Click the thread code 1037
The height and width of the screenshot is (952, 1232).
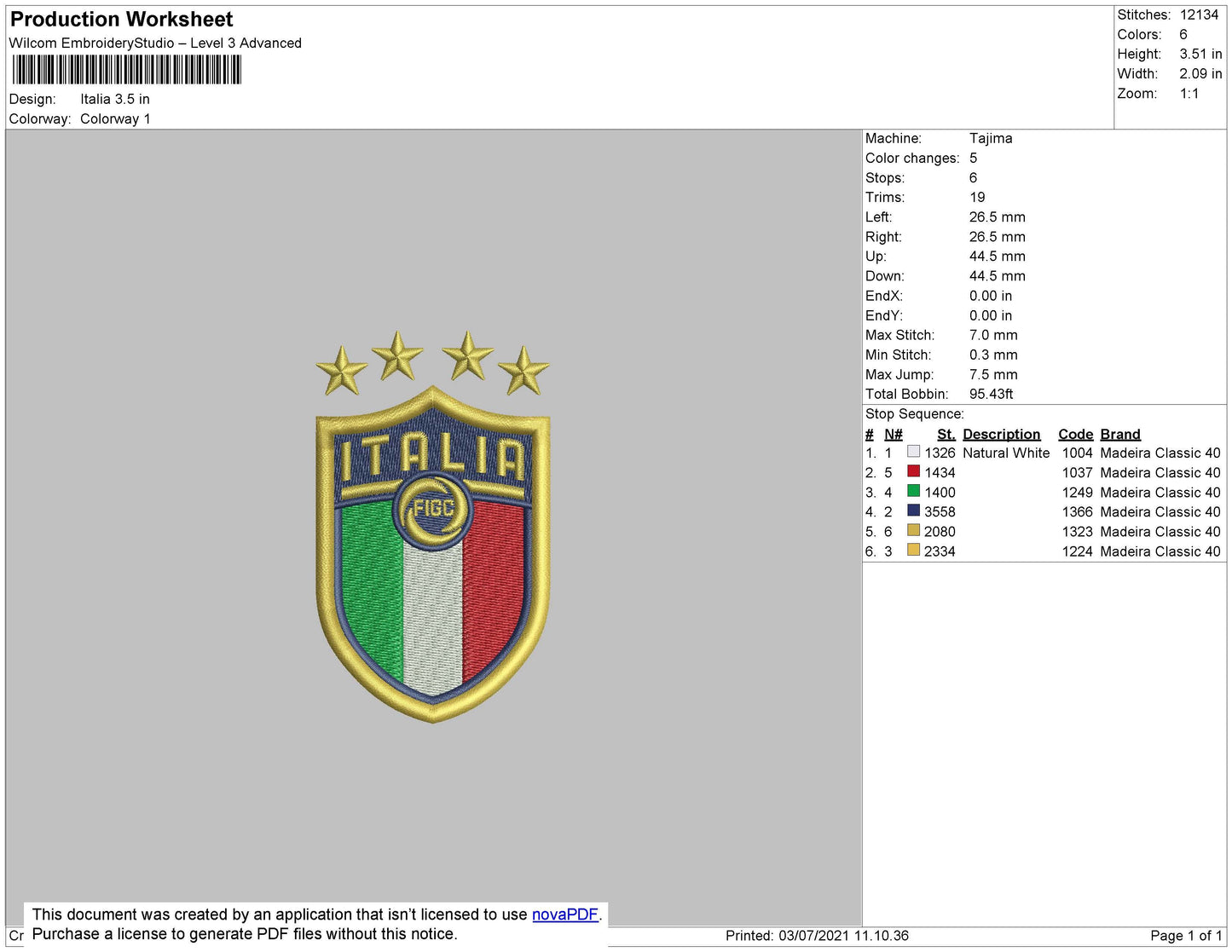(1078, 472)
